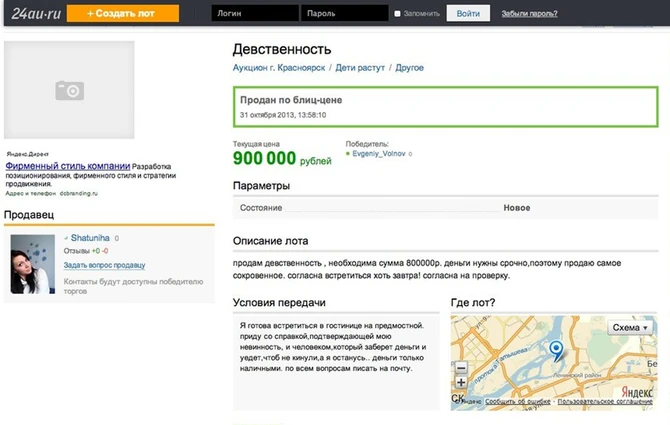This screenshot has width=670, height=425.
Task: Click the 24au.ru site logo
Action: click(33, 13)
